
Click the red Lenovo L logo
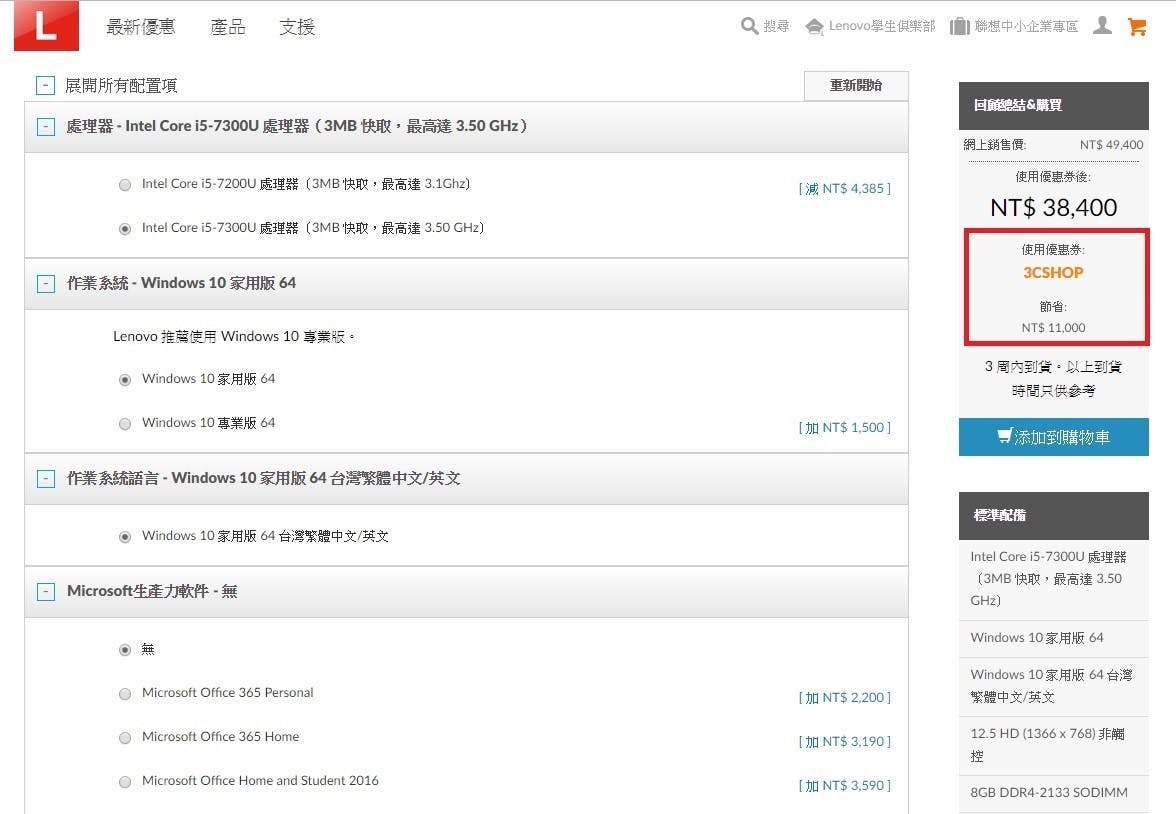coord(46,26)
